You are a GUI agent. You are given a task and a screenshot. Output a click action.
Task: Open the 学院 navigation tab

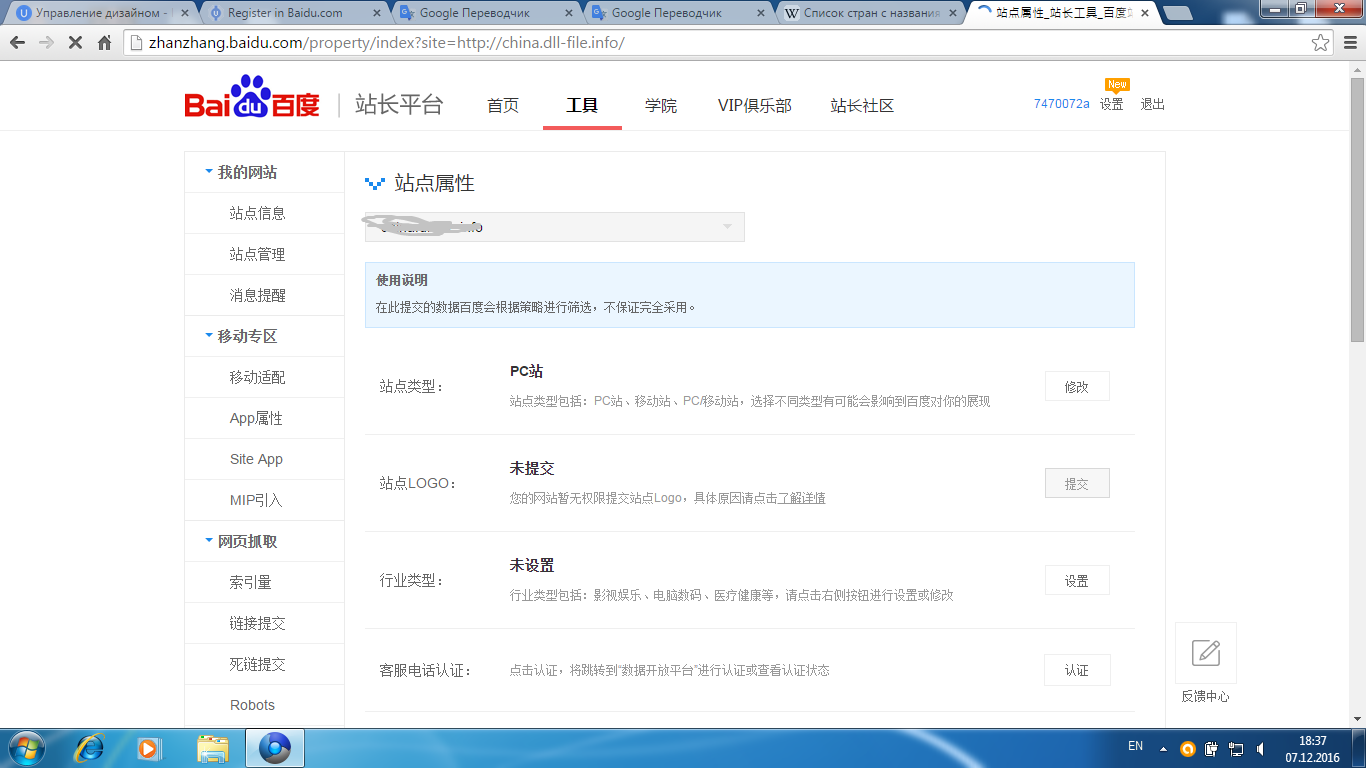tap(660, 105)
